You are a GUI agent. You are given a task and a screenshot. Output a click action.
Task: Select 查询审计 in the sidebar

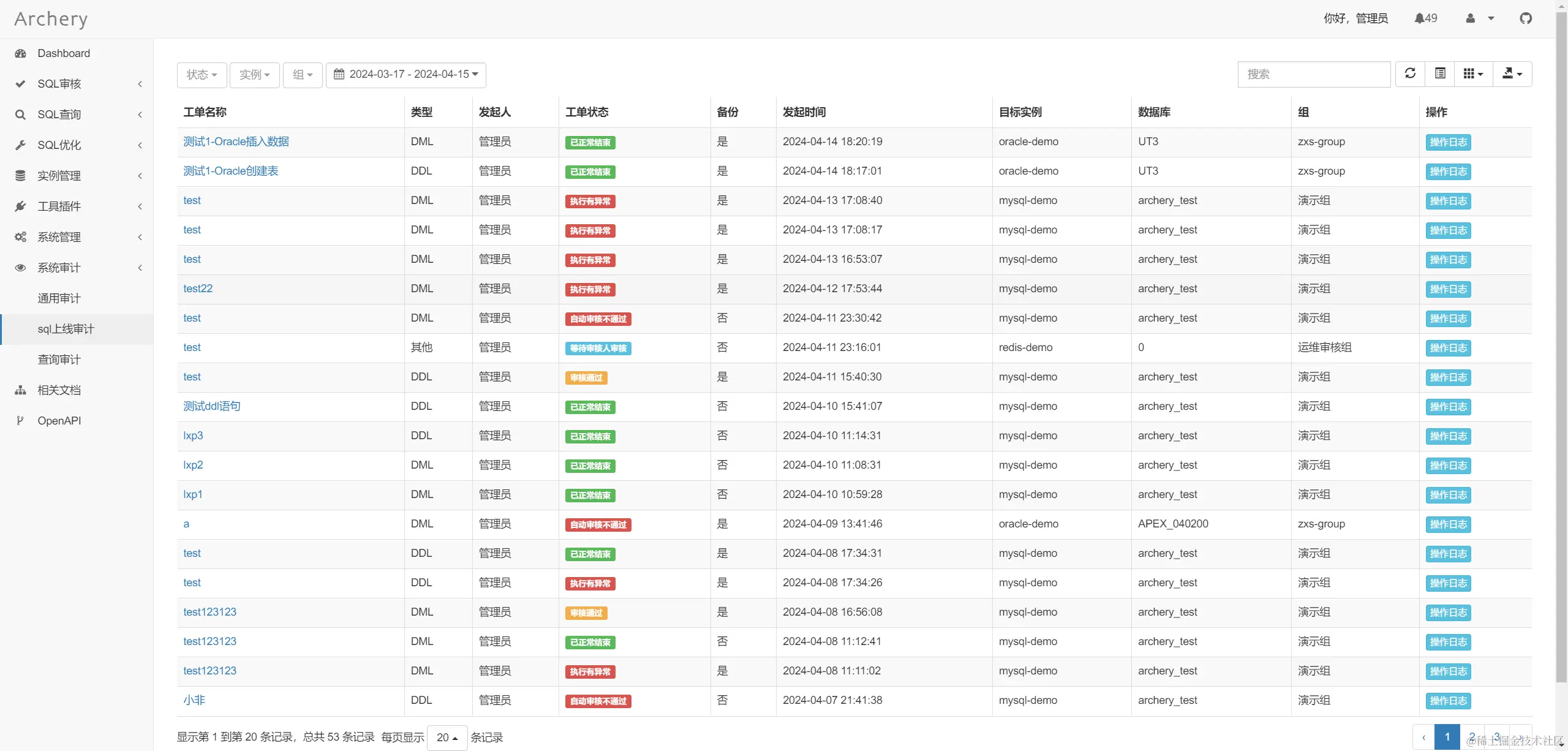59,360
